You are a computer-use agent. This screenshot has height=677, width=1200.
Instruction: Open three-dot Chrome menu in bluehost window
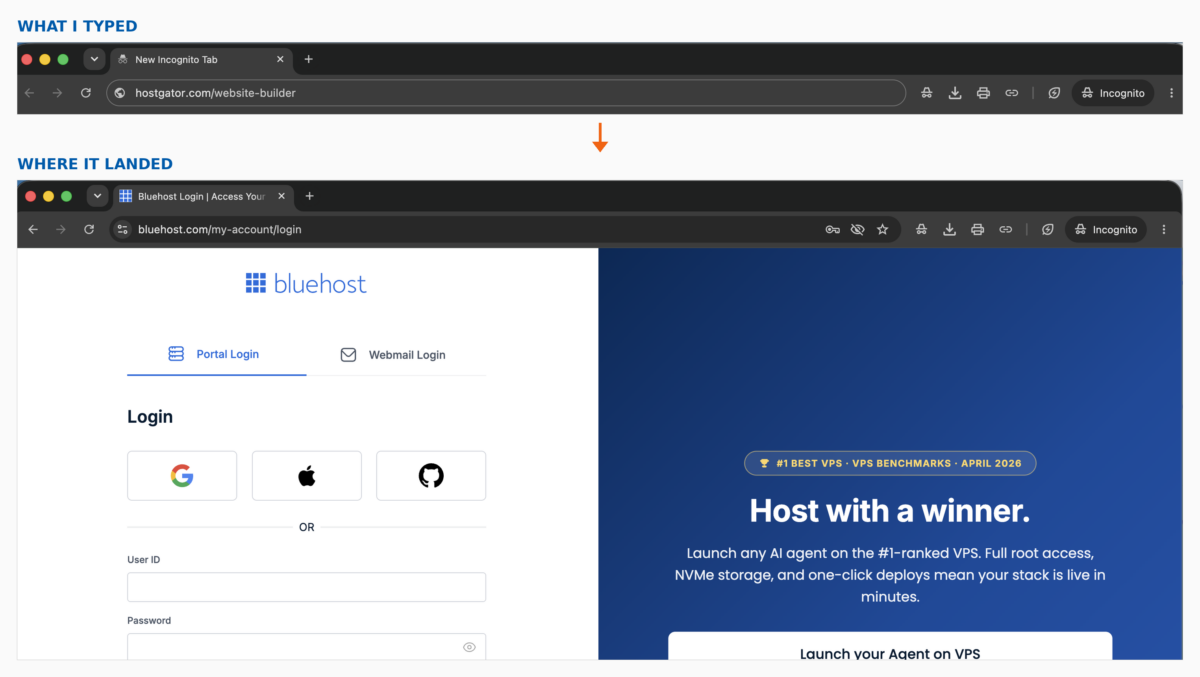[1165, 229]
